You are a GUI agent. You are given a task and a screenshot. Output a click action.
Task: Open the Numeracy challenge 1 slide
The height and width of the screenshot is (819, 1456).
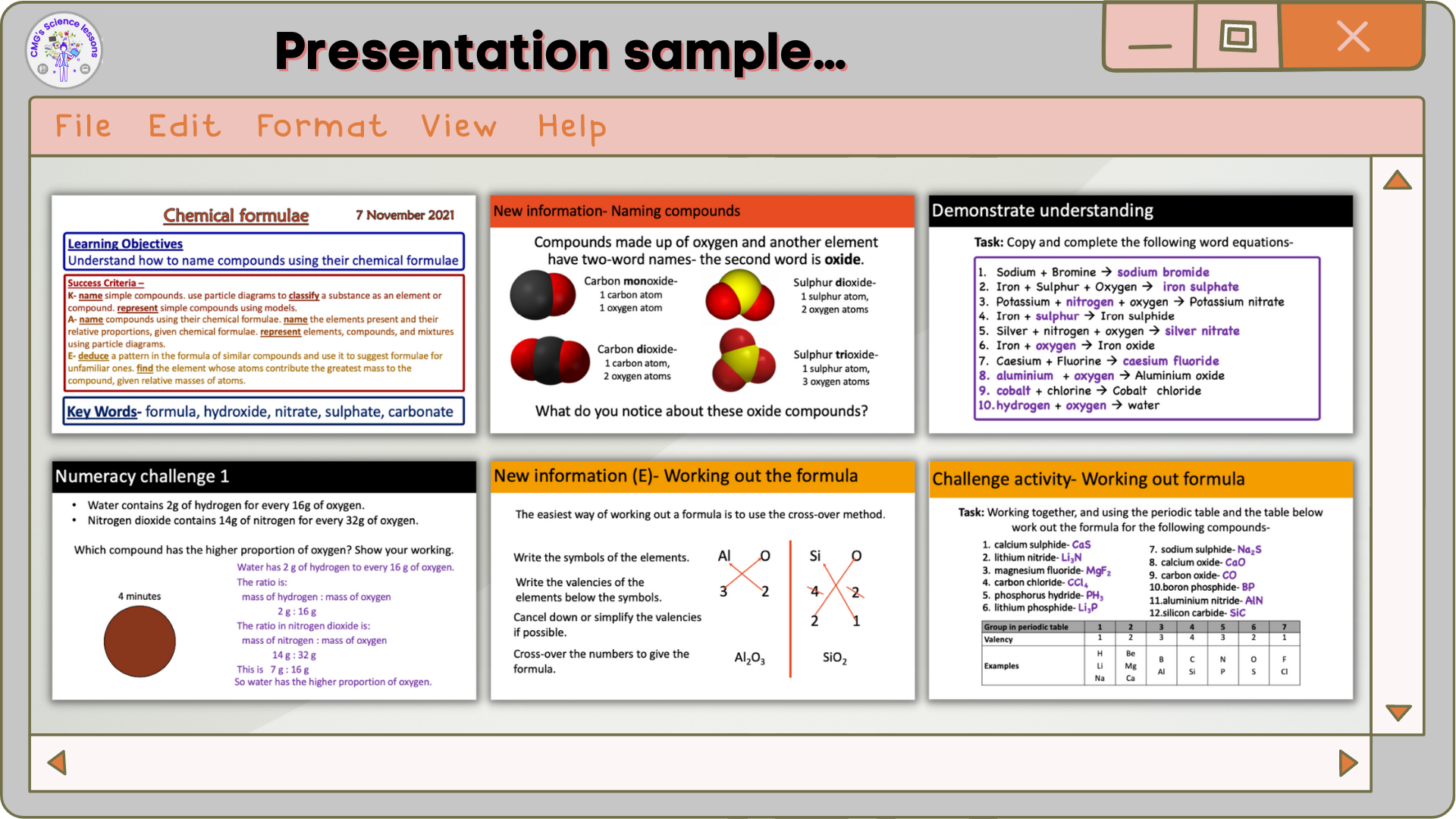[263, 579]
